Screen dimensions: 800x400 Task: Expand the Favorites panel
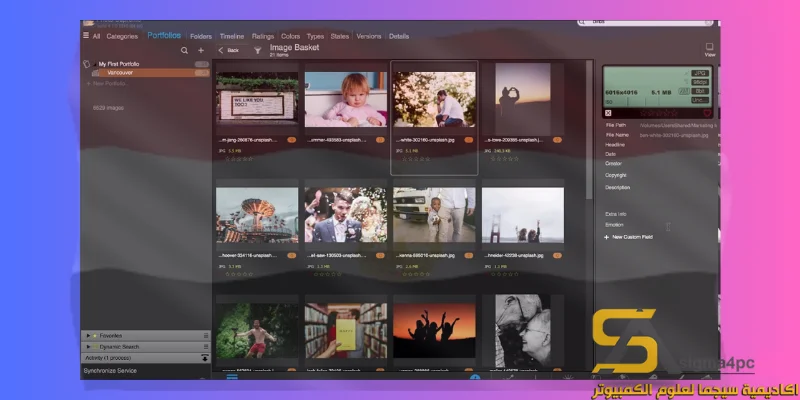tap(88, 336)
